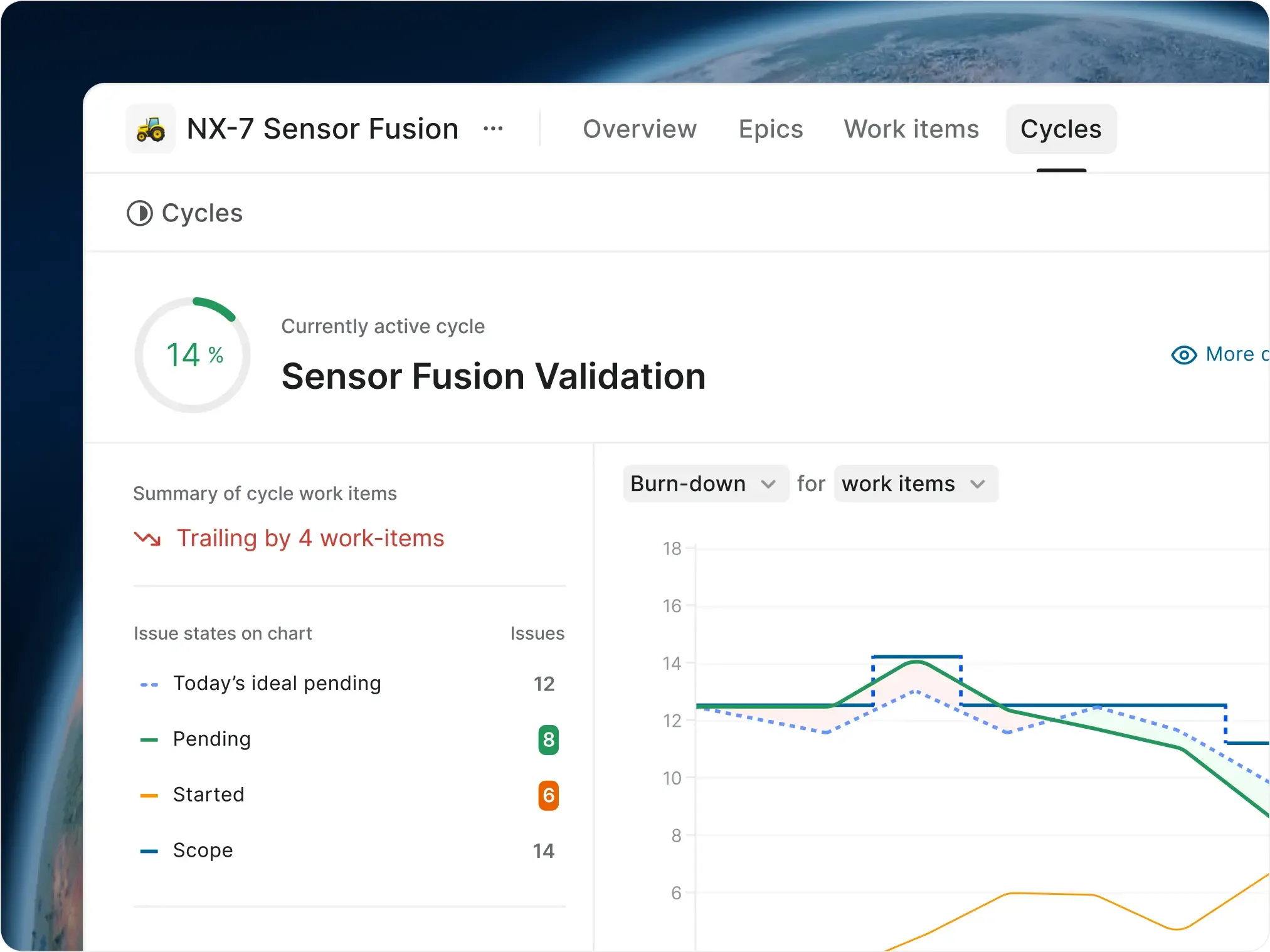Click the NX-7 Sensor Fusion project name

[x=322, y=129]
